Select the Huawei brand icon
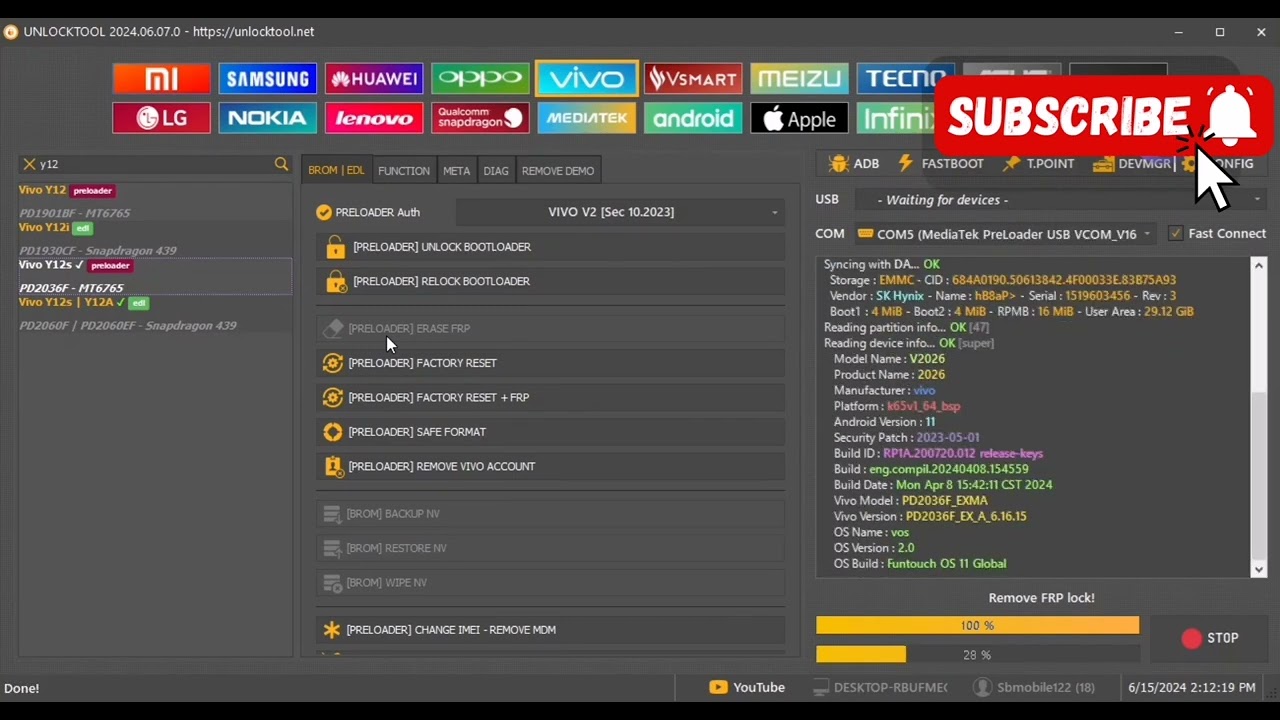This screenshot has height=720, width=1280. (373, 79)
